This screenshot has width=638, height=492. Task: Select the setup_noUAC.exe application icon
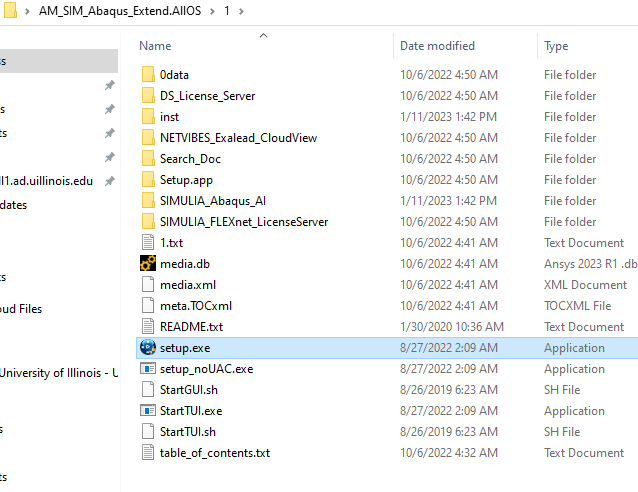pyautogui.click(x=148, y=369)
